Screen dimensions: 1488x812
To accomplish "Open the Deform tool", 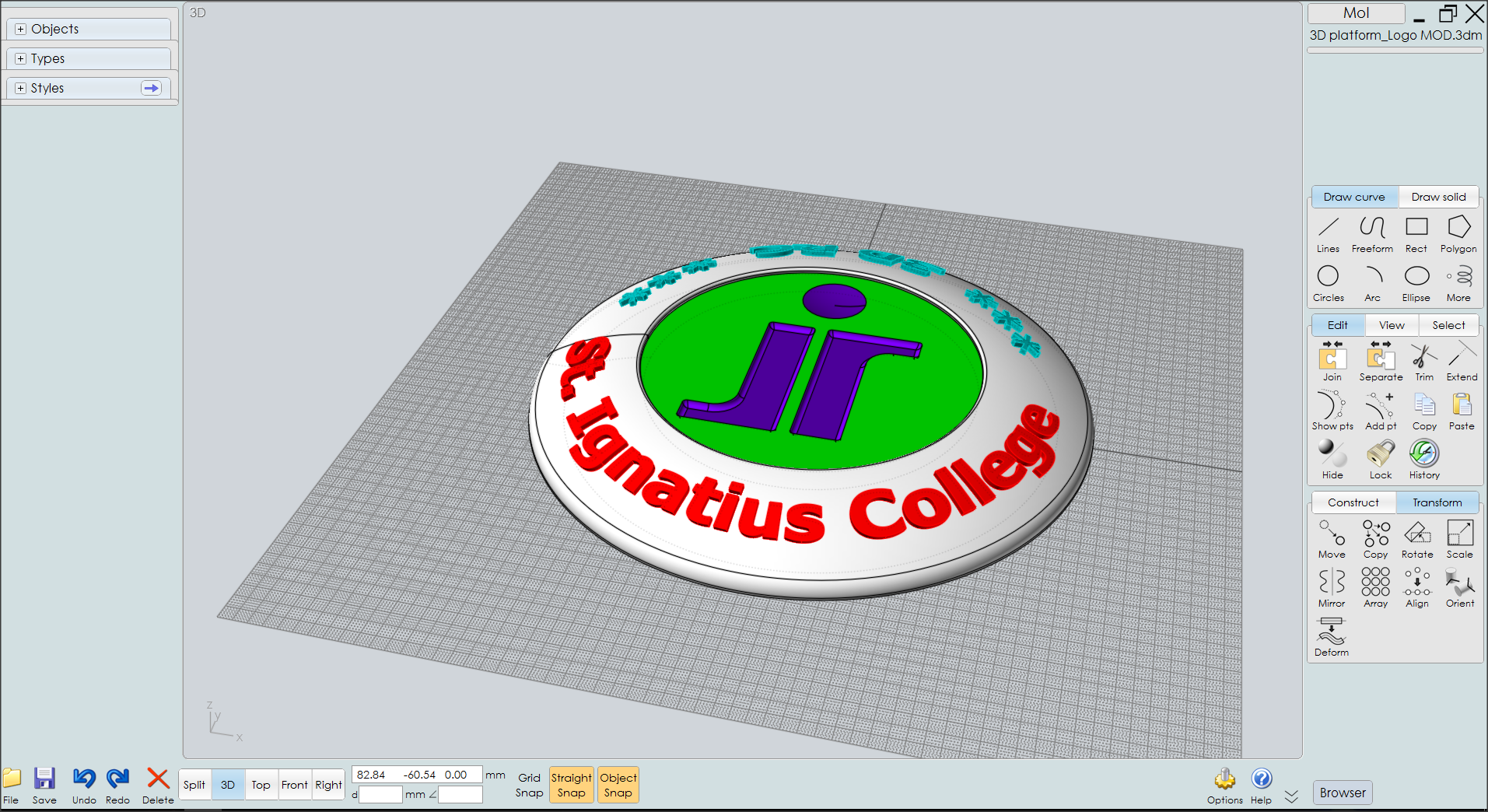I will 1332,637.
